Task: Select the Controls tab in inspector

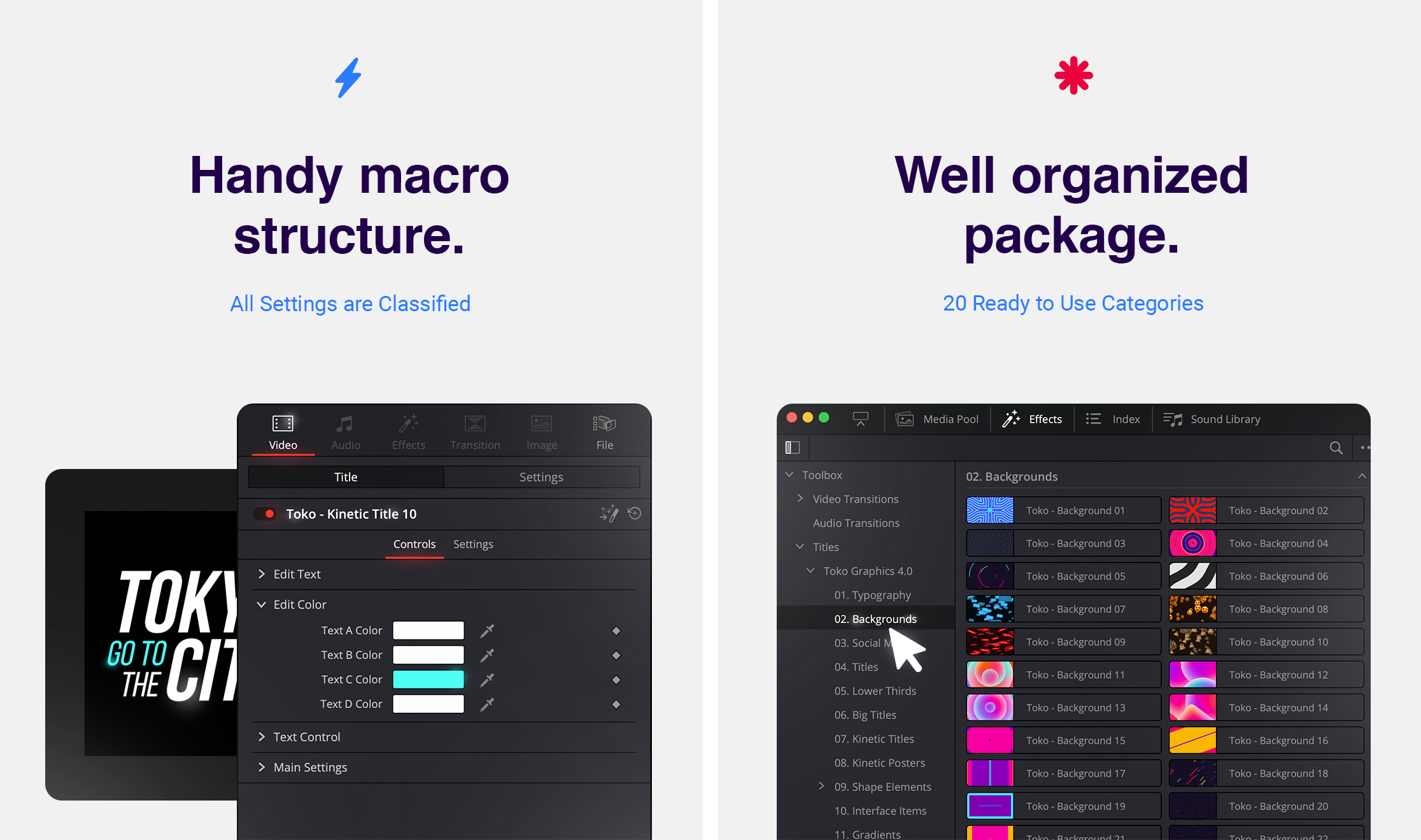Action: click(x=414, y=544)
